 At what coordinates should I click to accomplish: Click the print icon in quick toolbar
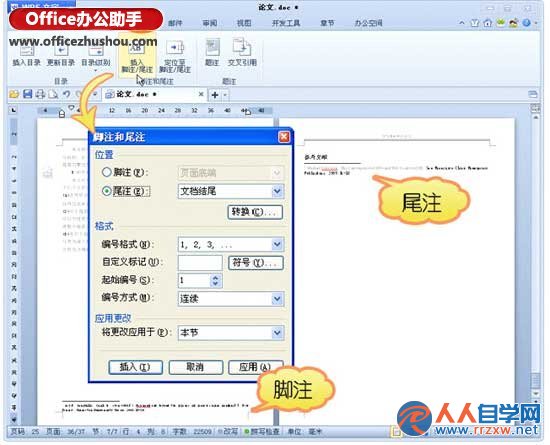(x=40, y=94)
